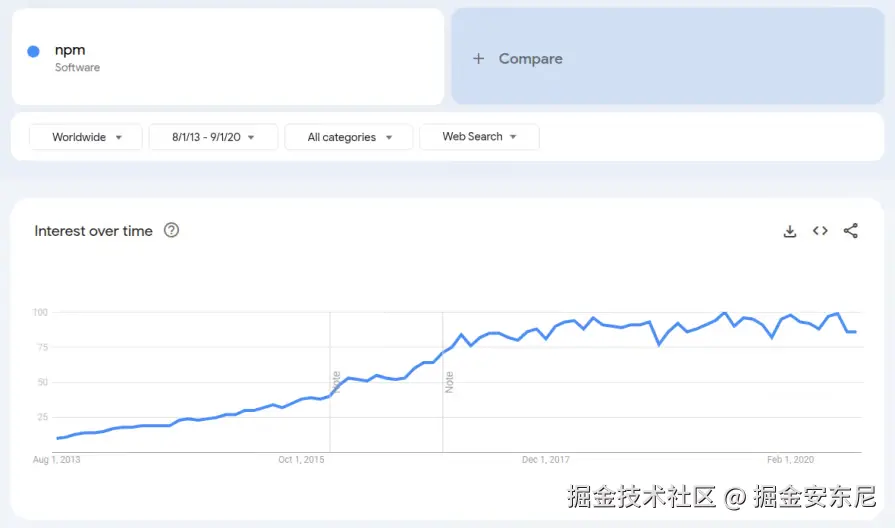Click the Aug 1, 2013 axis label
The height and width of the screenshot is (528, 895).
pyautogui.click(x=57, y=460)
